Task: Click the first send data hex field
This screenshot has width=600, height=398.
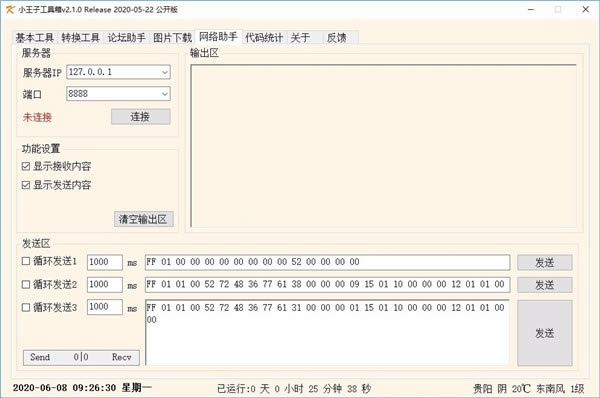Action: click(x=328, y=262)
